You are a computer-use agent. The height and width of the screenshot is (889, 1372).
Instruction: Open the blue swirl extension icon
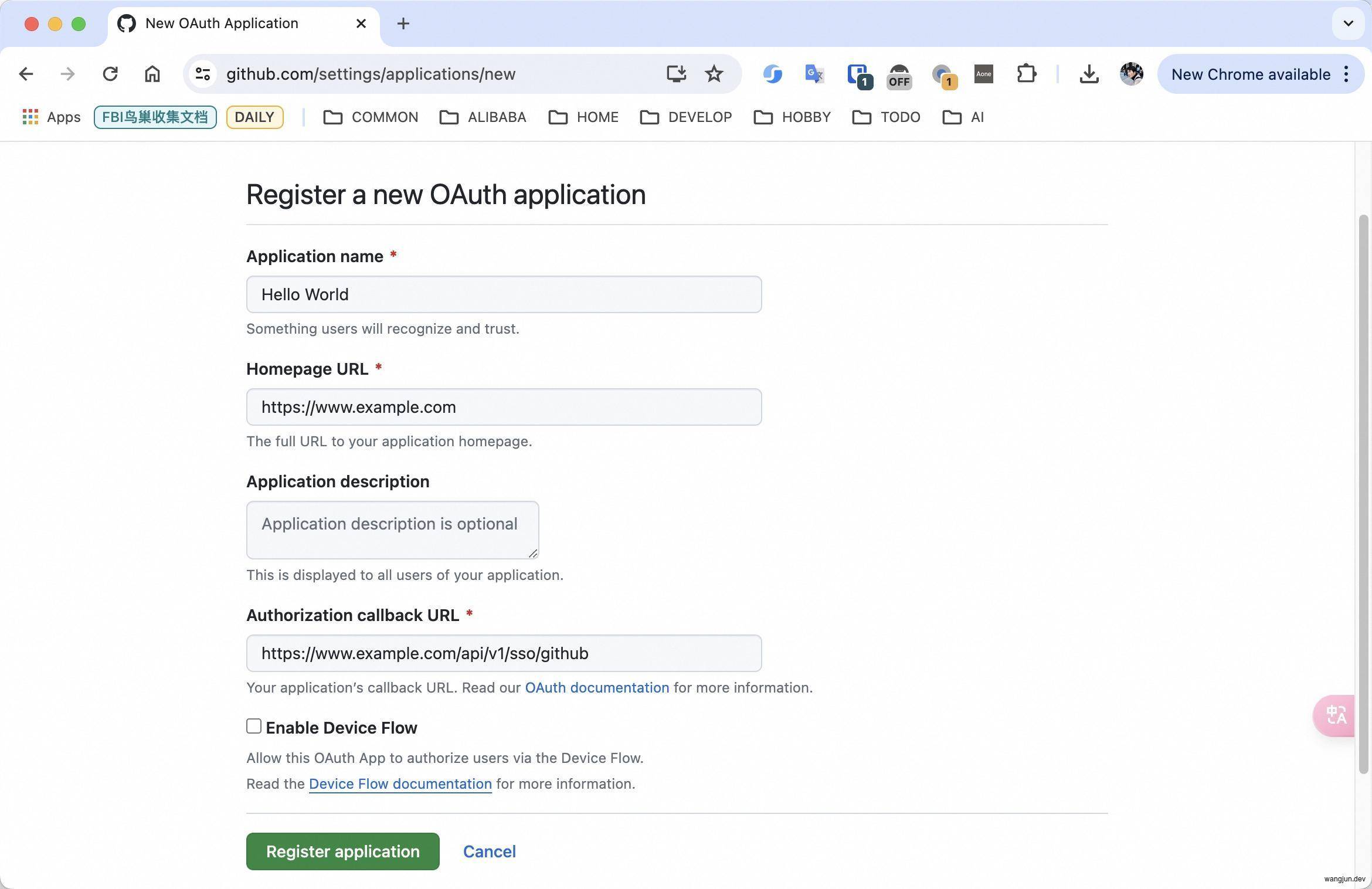[772, 74]
